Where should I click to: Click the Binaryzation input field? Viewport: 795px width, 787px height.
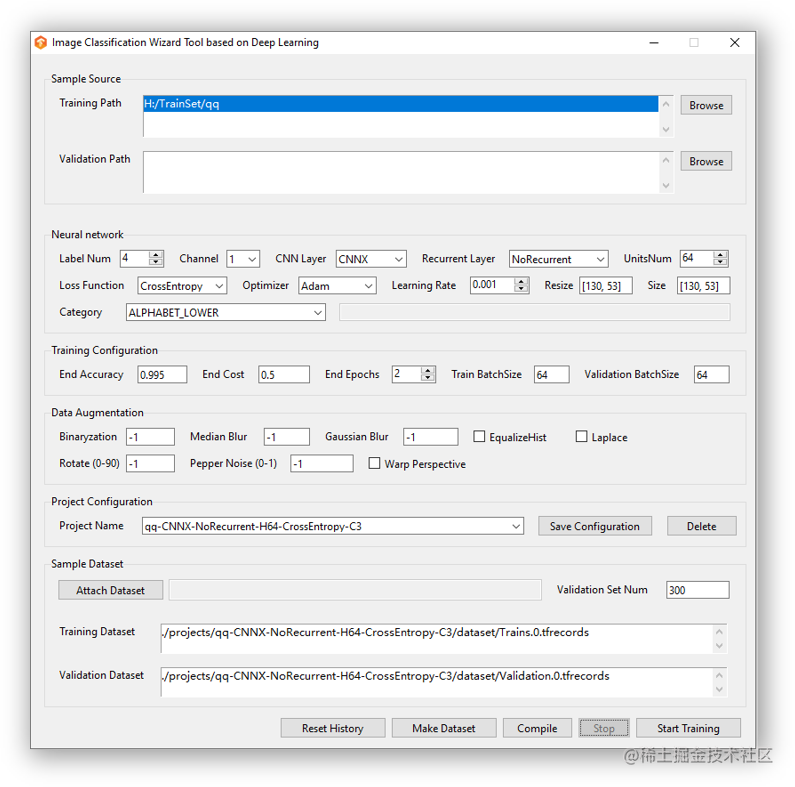[x=151, y=437]
